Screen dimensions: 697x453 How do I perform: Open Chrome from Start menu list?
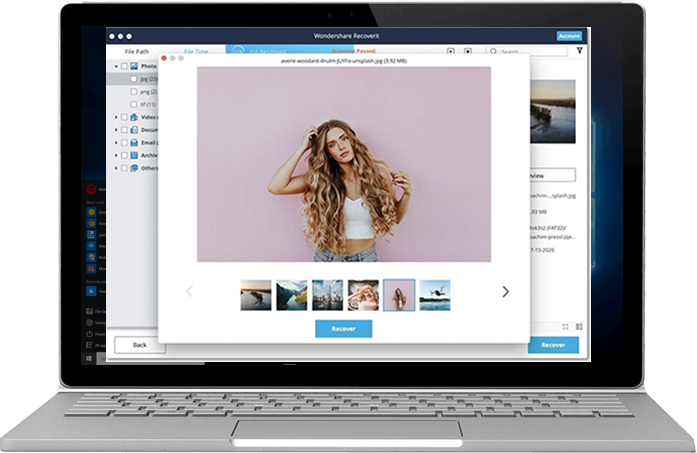pos(91,223)
